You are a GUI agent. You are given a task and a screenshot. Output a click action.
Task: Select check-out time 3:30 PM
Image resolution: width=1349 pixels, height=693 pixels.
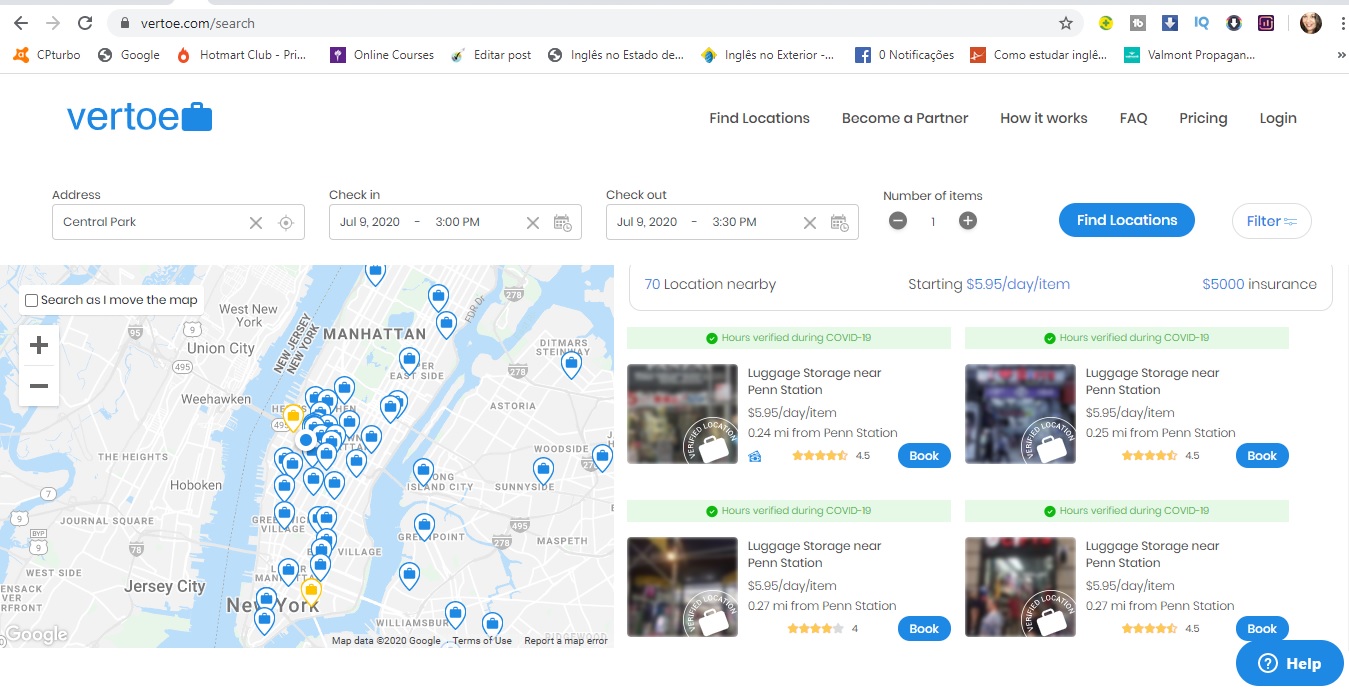tap(734, 222)
